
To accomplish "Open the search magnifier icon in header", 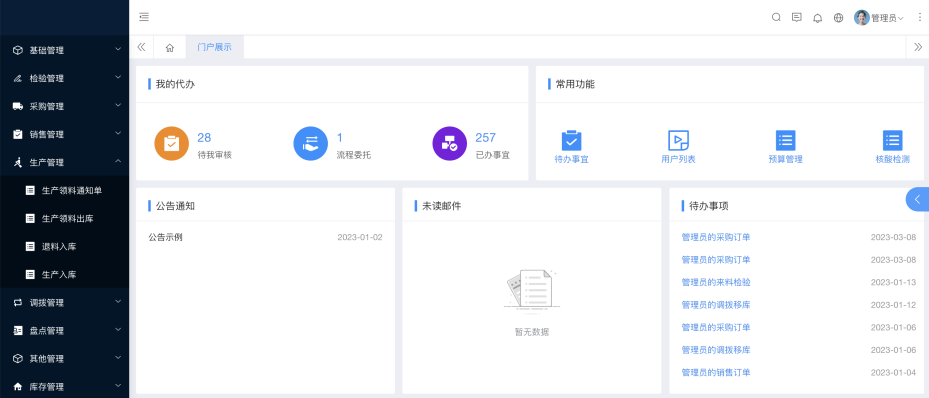I will point(776,17).
